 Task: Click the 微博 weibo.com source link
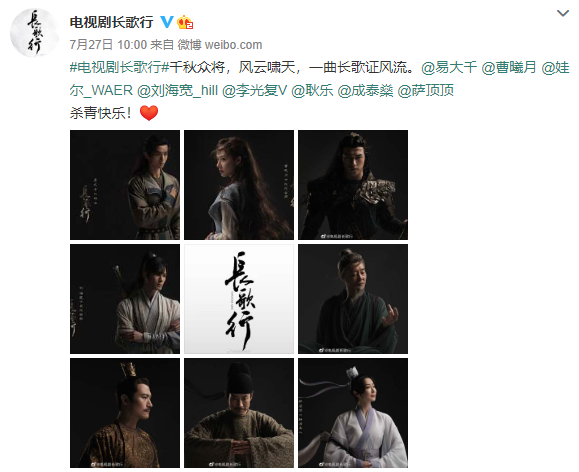(x=220, y=45)
